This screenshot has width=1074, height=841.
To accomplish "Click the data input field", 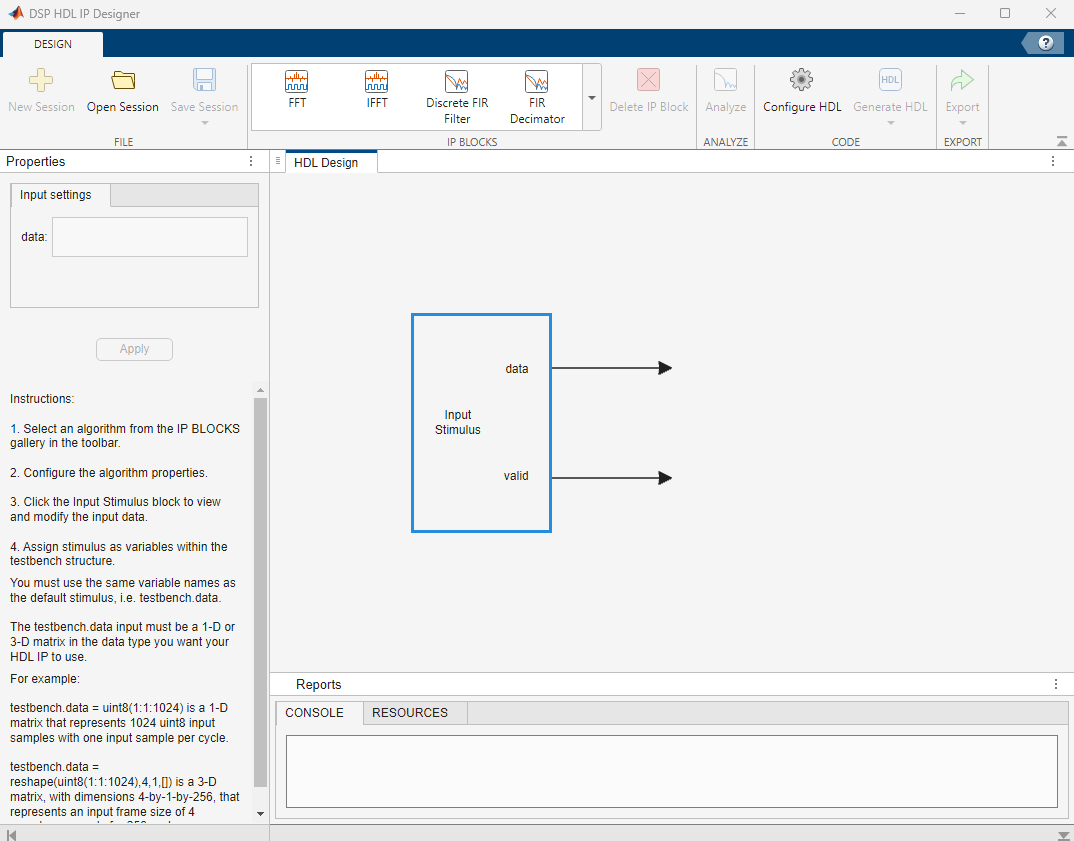I will 150,237.
